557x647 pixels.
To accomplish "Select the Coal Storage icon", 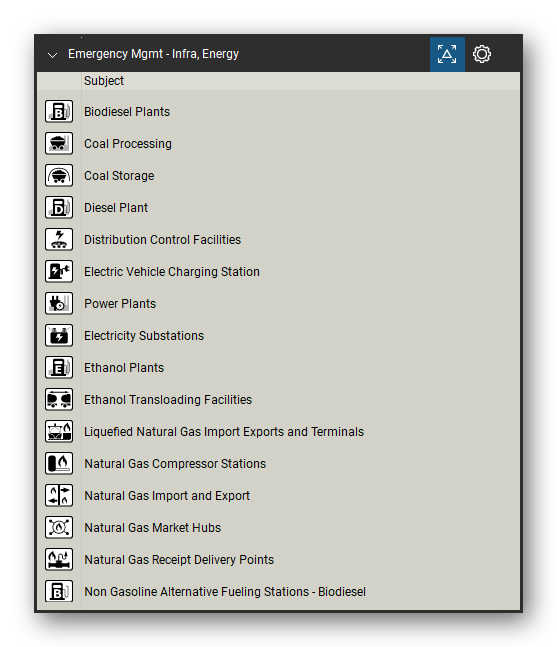I will pyautogui.click(x=59, y=175).
